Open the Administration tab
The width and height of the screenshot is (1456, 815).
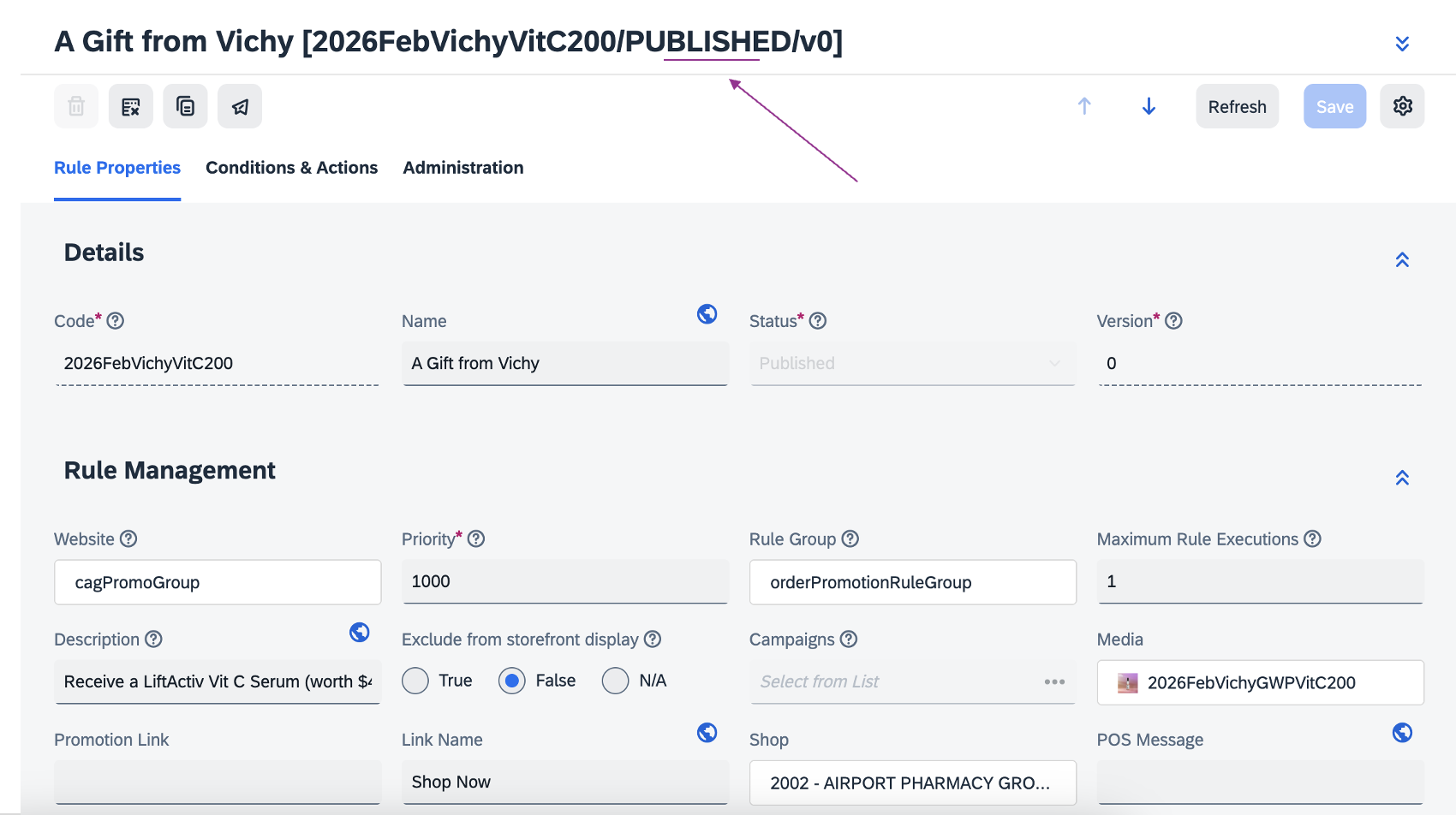(x=463, y=168)
